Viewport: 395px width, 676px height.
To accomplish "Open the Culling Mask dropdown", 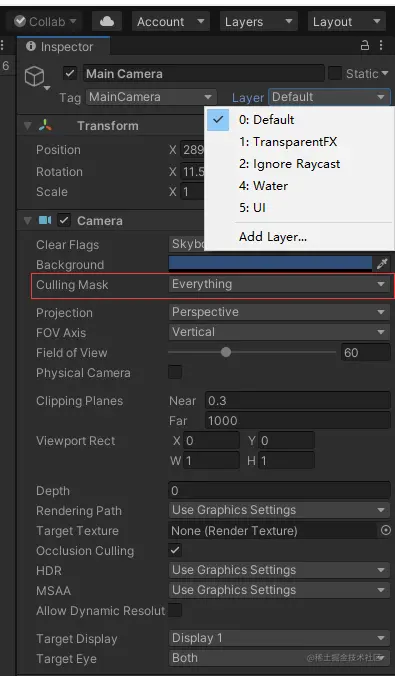I will (279, 284).
